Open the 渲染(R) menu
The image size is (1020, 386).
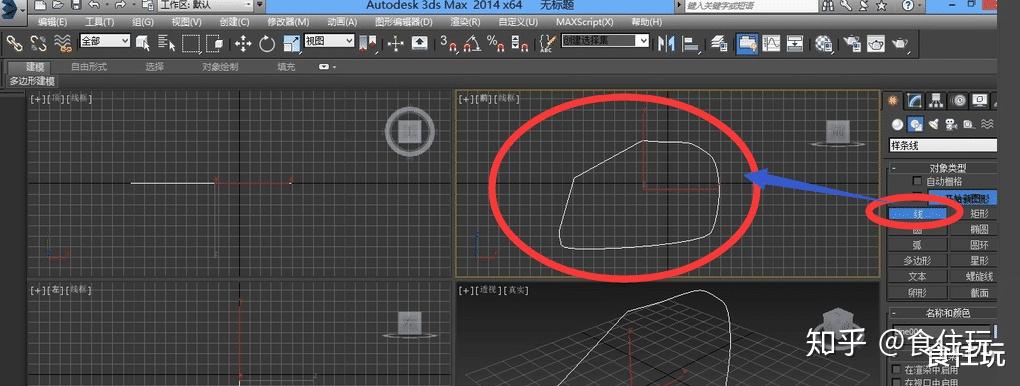point(465,21)
